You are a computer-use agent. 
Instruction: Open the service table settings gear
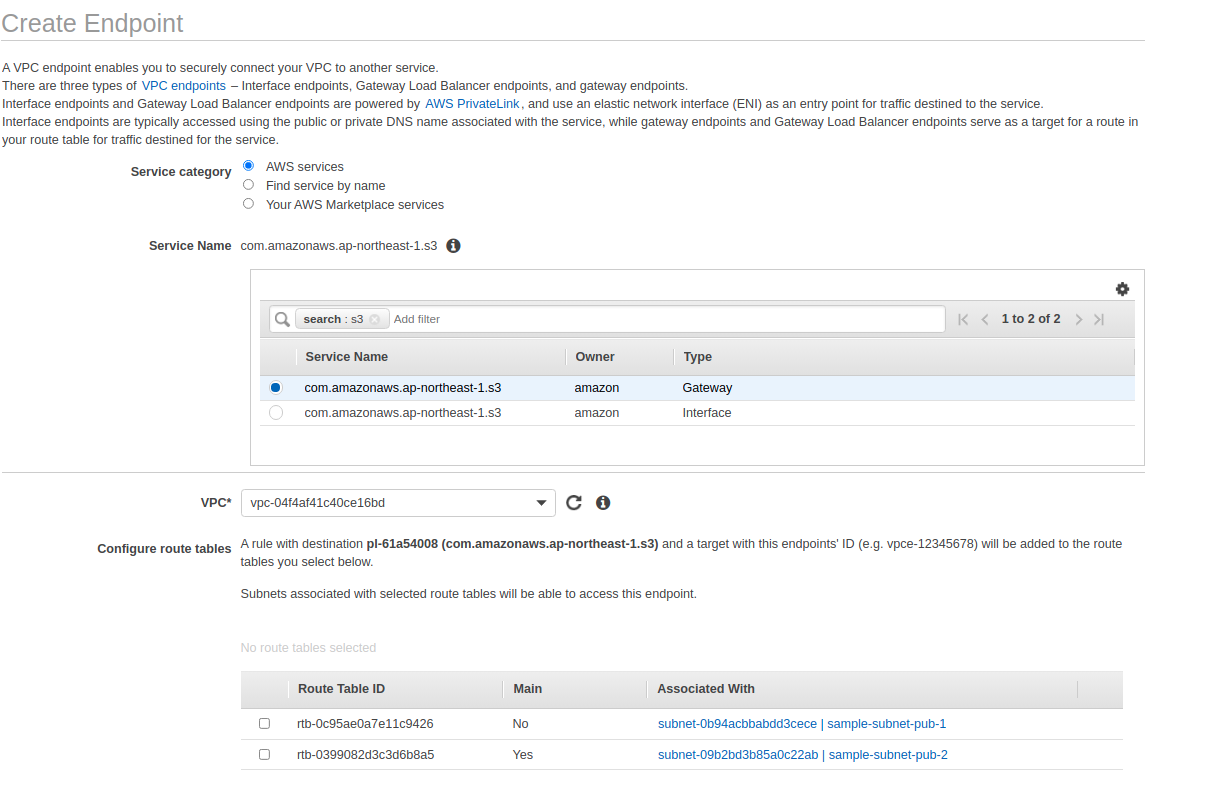[x=1122, y=289]
